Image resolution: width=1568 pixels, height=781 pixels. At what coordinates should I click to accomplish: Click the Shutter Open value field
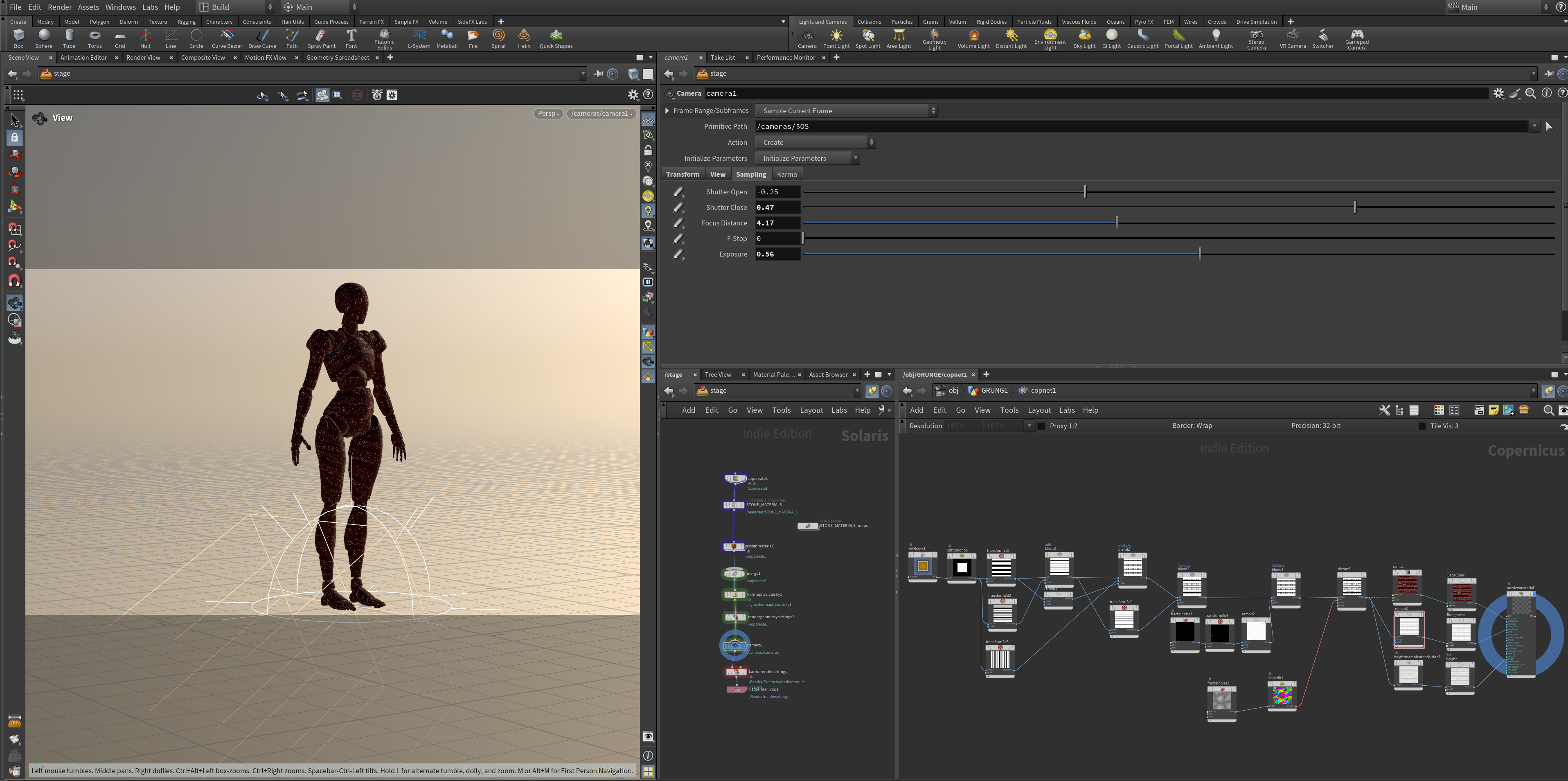777,192
